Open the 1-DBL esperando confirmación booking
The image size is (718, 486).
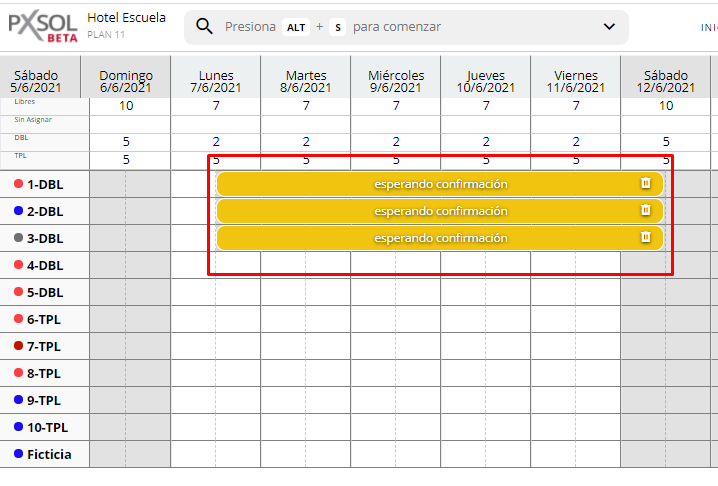click(440, 184)
